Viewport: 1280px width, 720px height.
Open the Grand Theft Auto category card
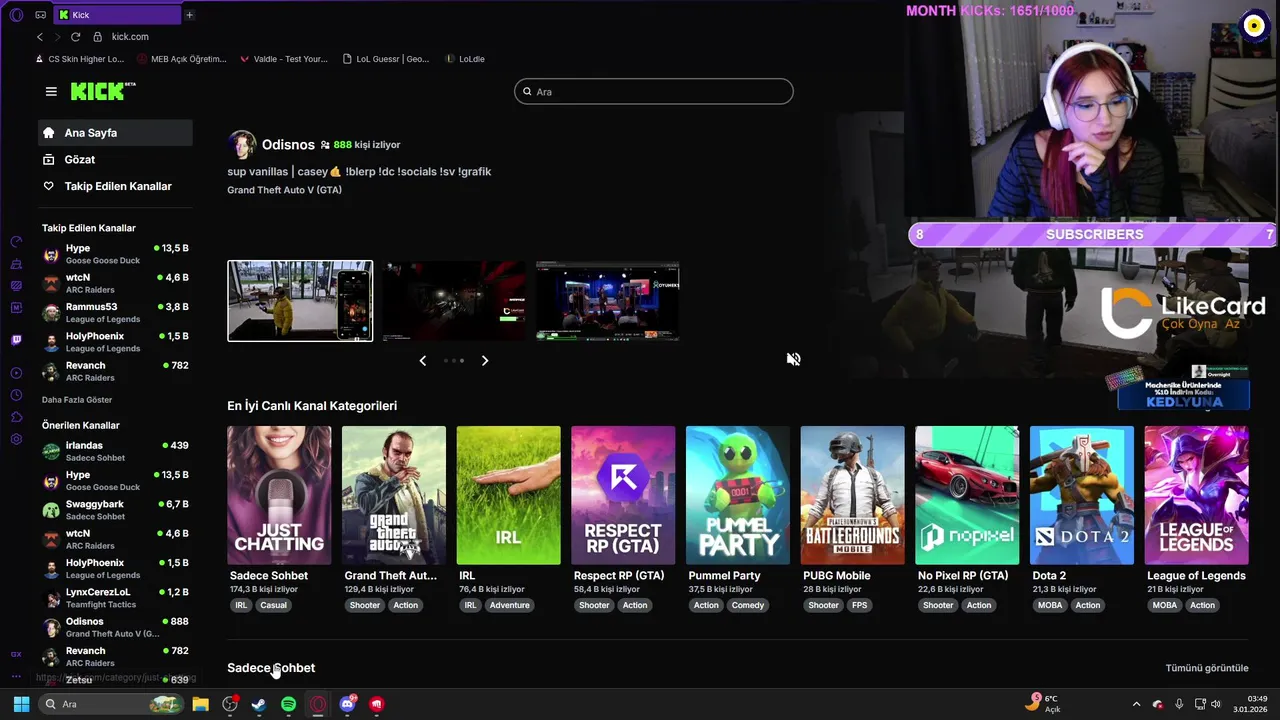394,495
